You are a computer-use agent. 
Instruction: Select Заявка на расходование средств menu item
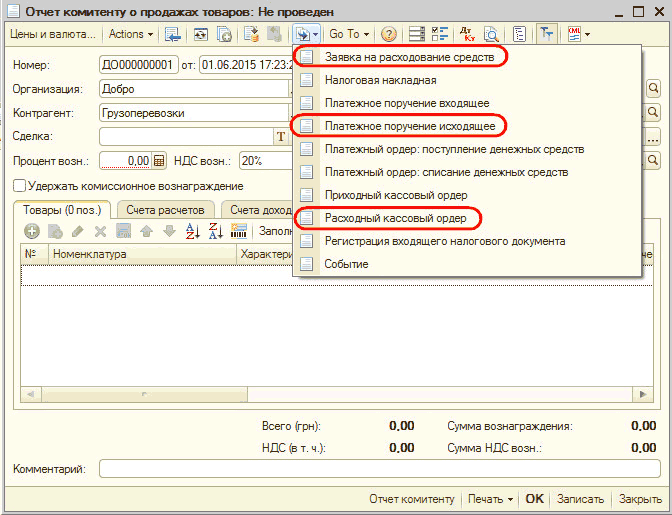pos(409,57)
